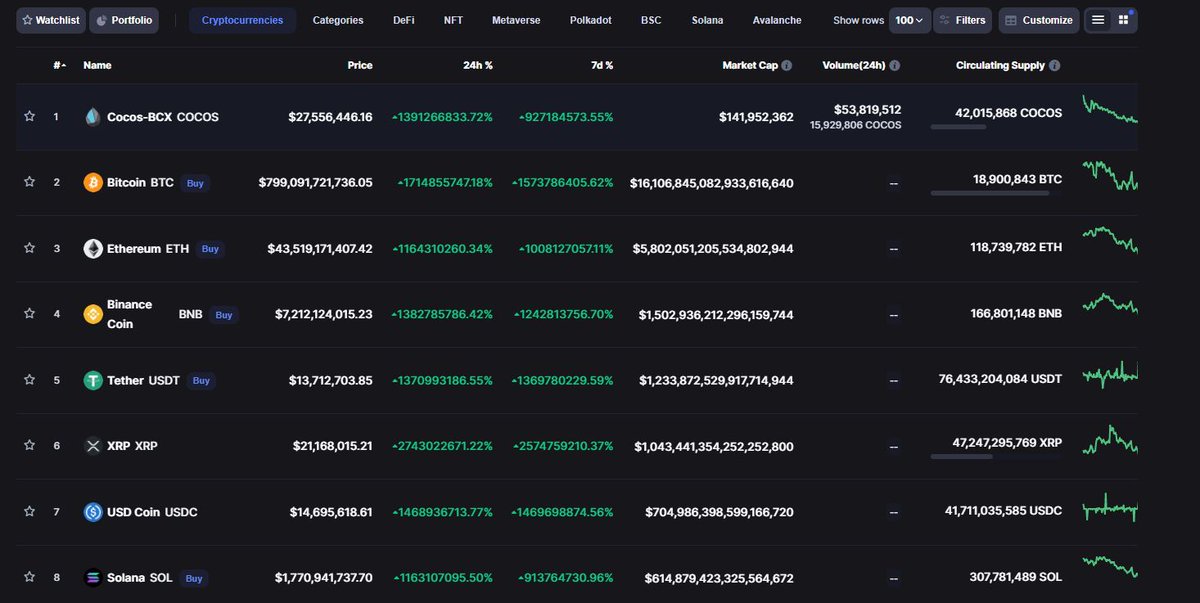Image resolution: width=1200 pixels, height=603 pixels.
Task: Click the Buy button for Solana
Action: (x=194, y=578)
